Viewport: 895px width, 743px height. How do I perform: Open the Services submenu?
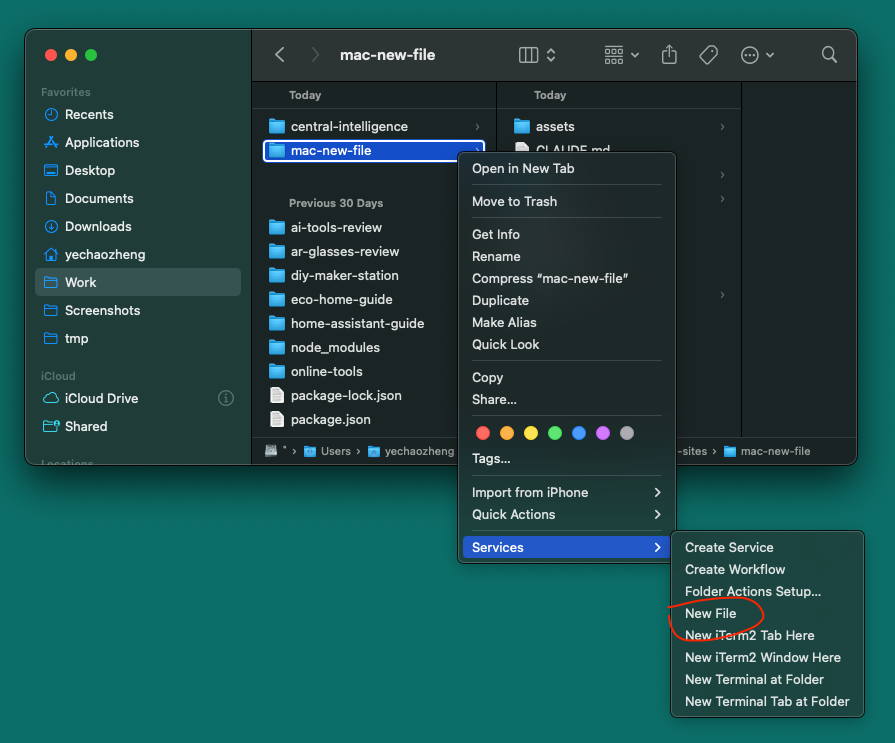pos(566,548)
